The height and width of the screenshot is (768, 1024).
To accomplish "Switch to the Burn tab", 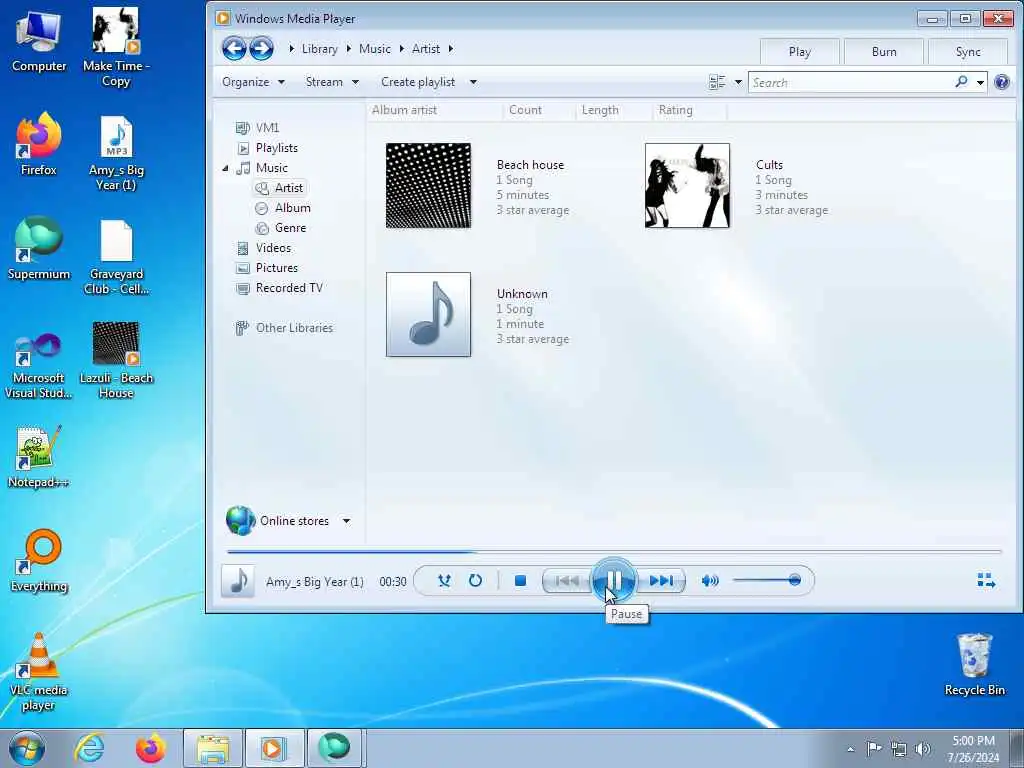I will pyautogui.click(x=884, y=52).
